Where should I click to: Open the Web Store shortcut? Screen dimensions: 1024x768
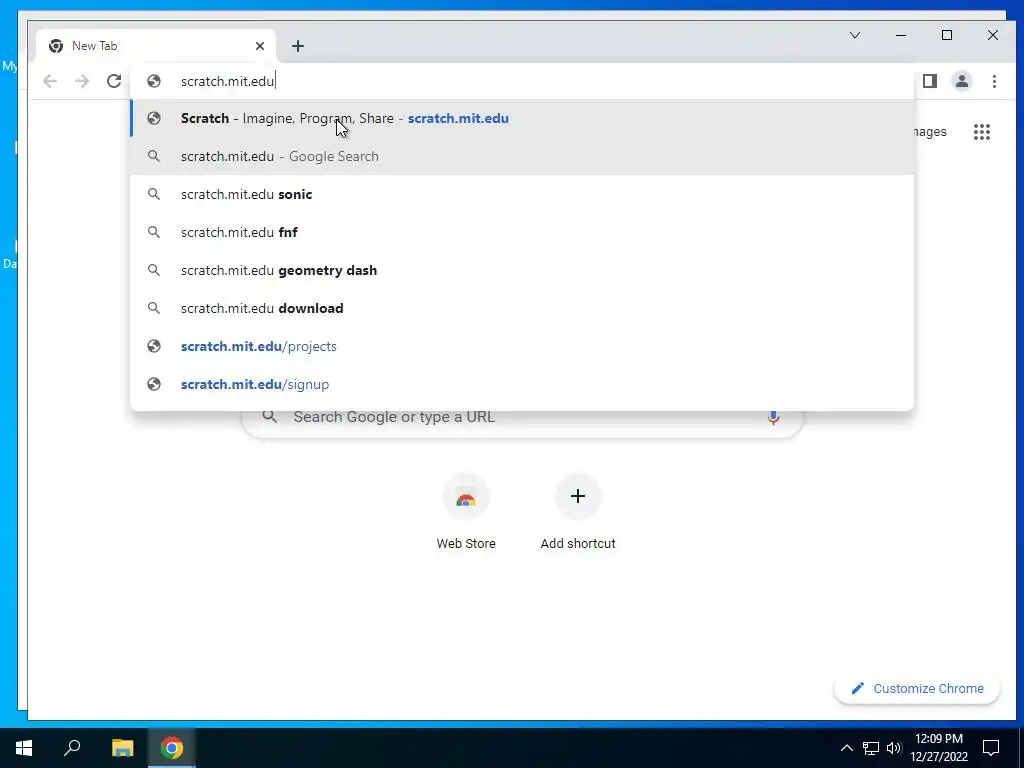coord(466,514)
